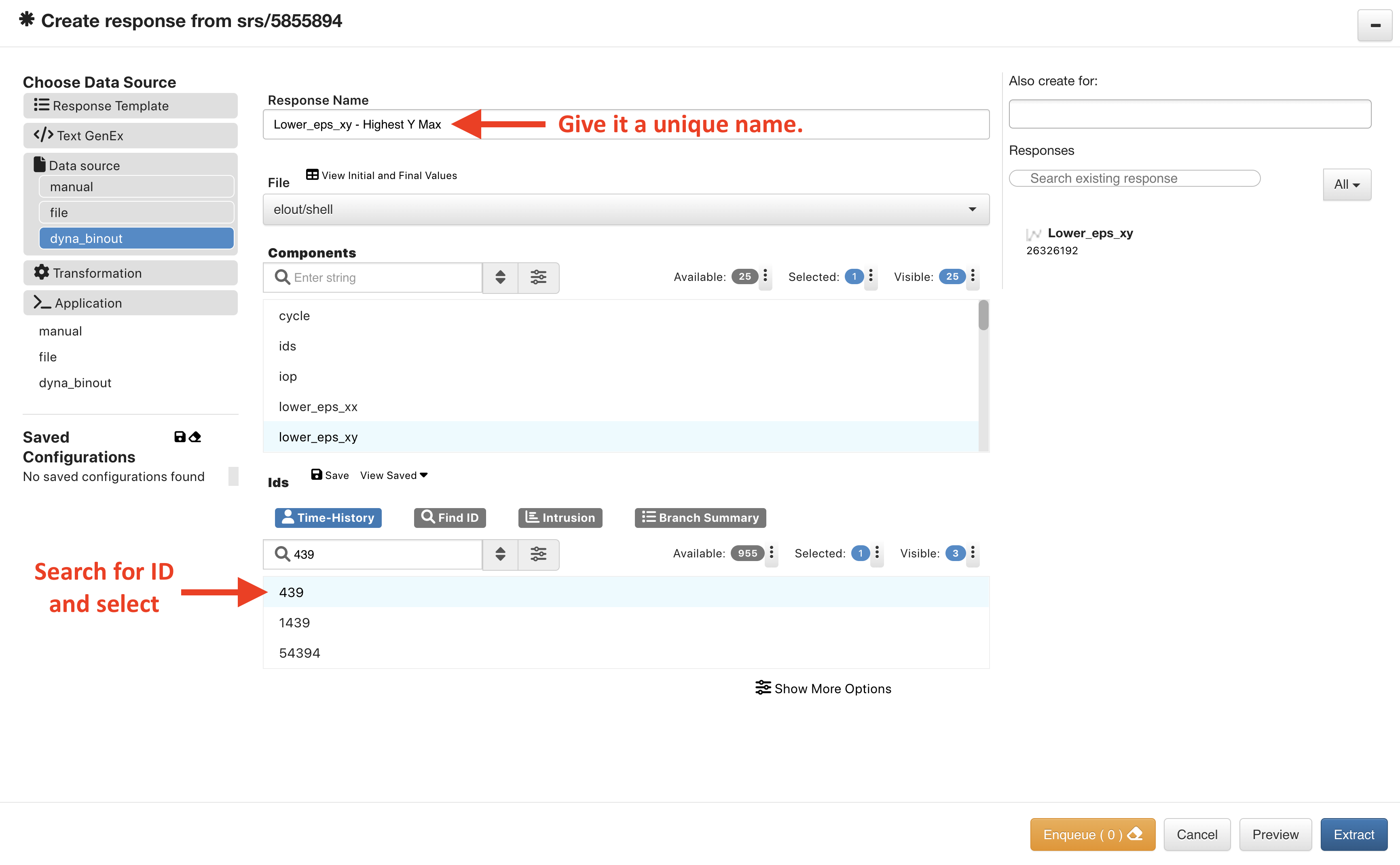This screenshot has height=865, width=1400.
Task: Expand the View Saved dropdown
Action: tap(394, 475)
